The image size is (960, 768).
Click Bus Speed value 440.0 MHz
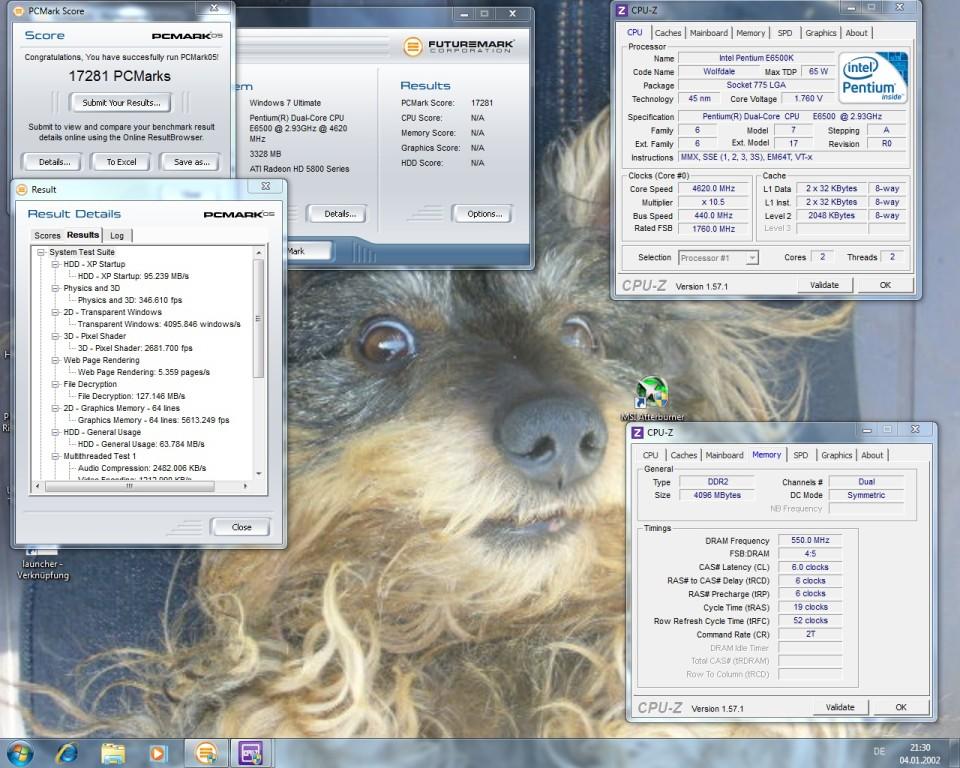(x=713, y=216)
